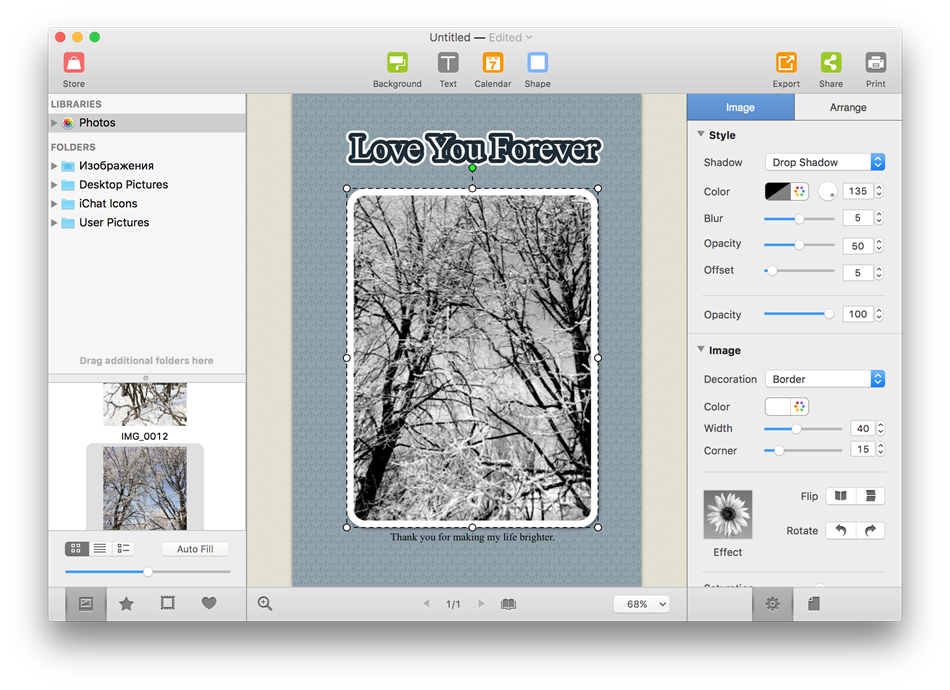
Task: Open the Share options
Action: [831, 70]
